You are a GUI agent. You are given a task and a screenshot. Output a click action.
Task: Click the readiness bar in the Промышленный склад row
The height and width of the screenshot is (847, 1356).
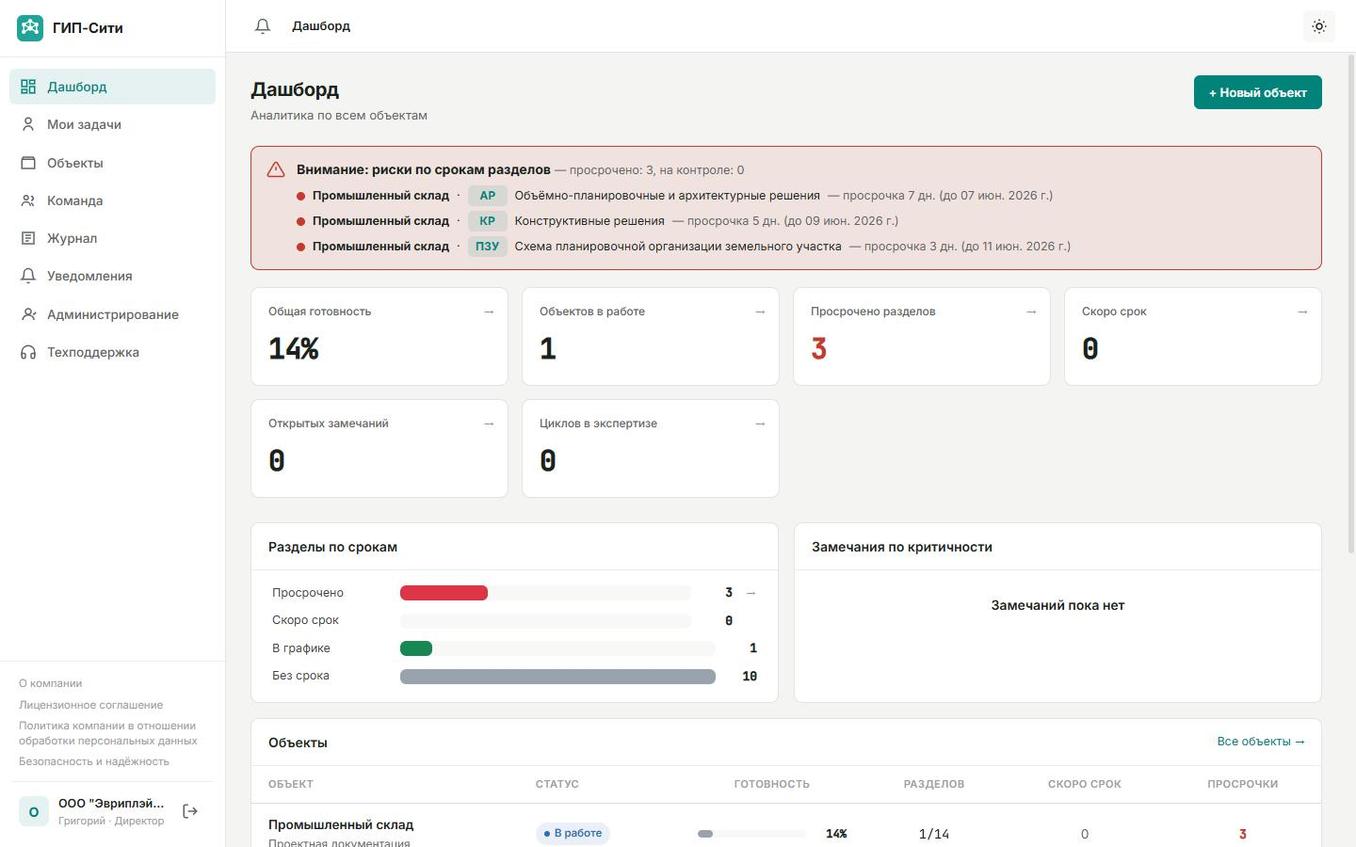coord(751,834)
